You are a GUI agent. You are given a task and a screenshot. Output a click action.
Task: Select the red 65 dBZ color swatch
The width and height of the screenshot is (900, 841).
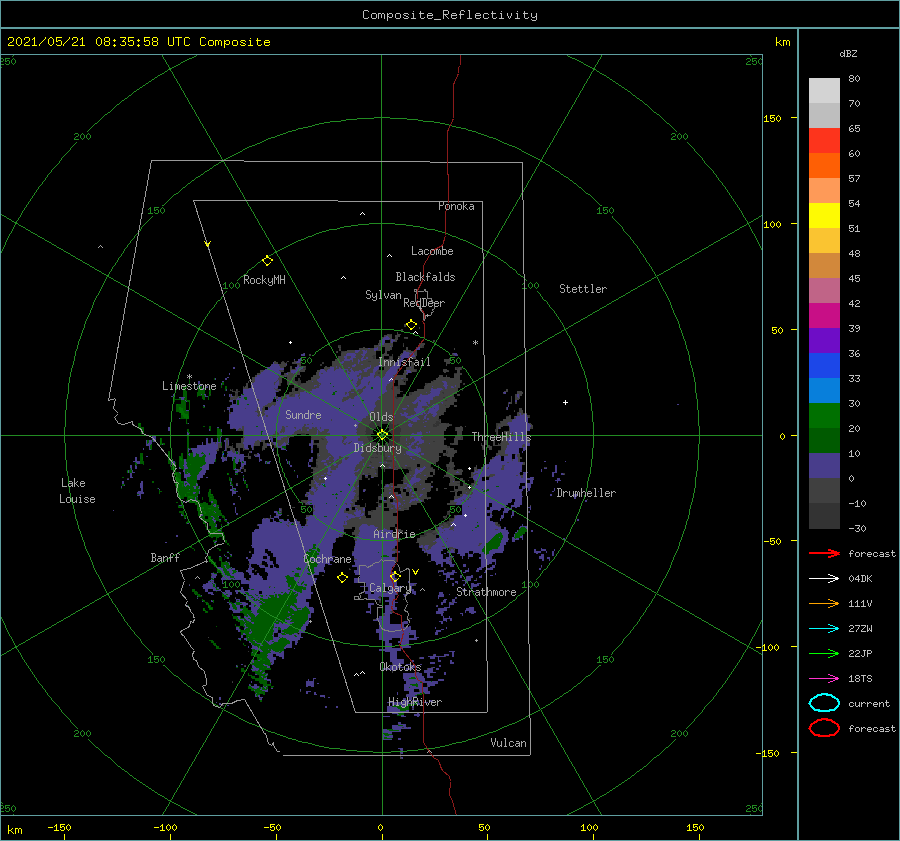click(x=824, y=141)
